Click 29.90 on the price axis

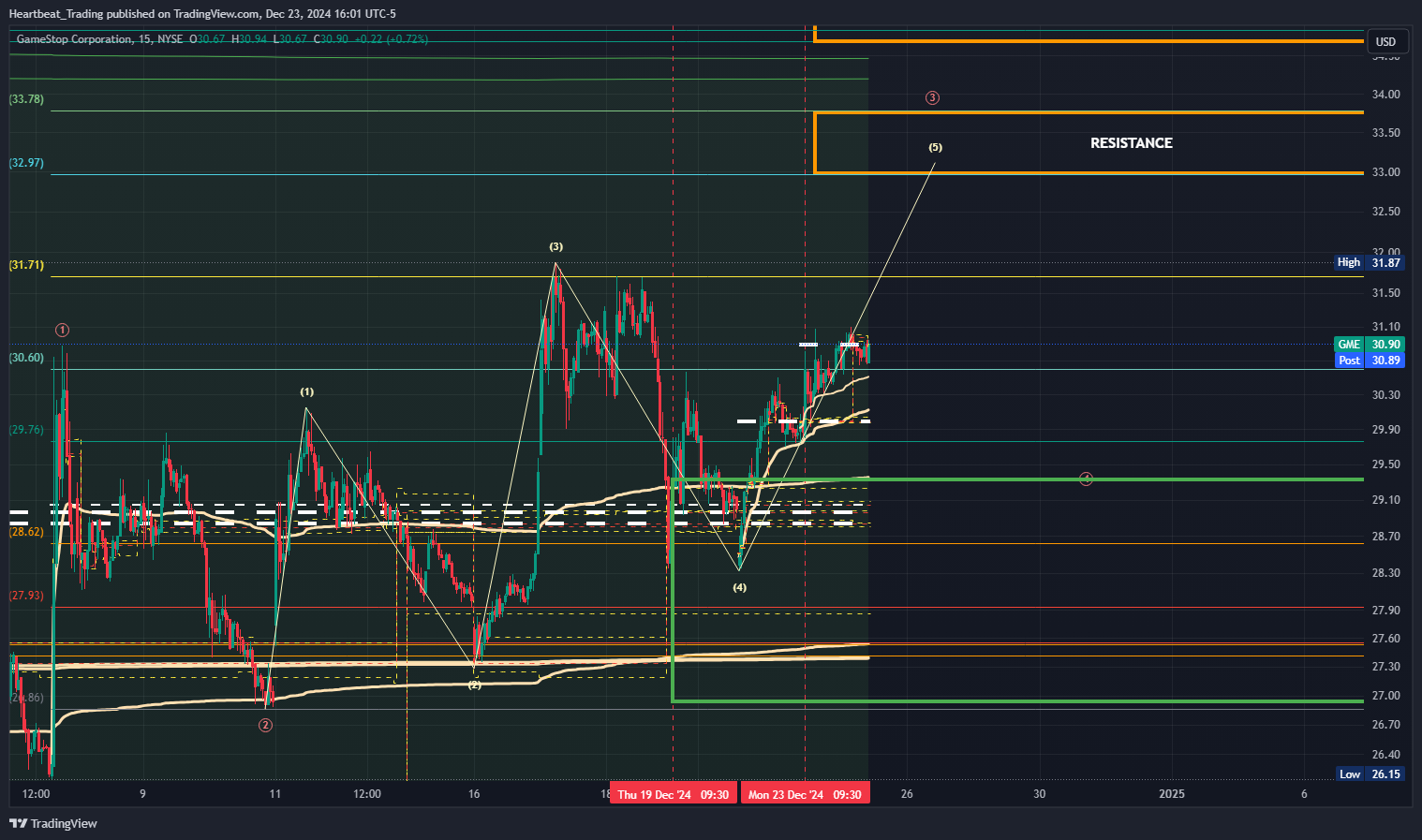tap(1385, 430)
